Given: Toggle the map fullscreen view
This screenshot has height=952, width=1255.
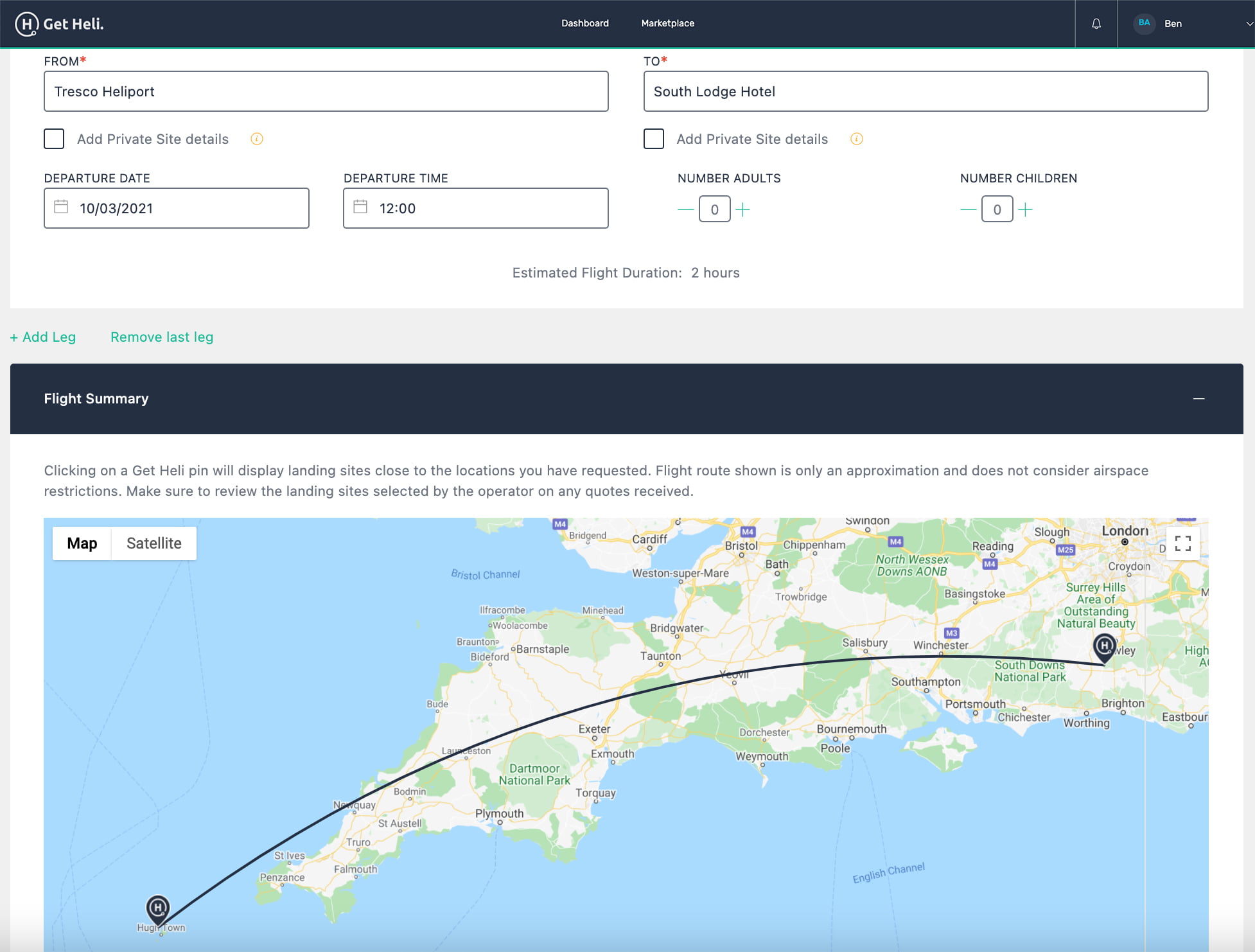Looking at the screenshot, I should [x=1182, y=543].
